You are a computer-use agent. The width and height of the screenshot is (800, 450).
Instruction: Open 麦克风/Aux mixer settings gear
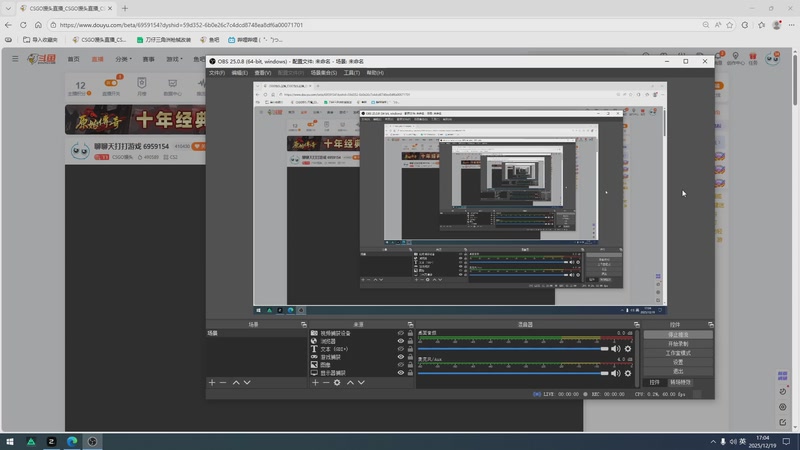(x=628, y=373)
